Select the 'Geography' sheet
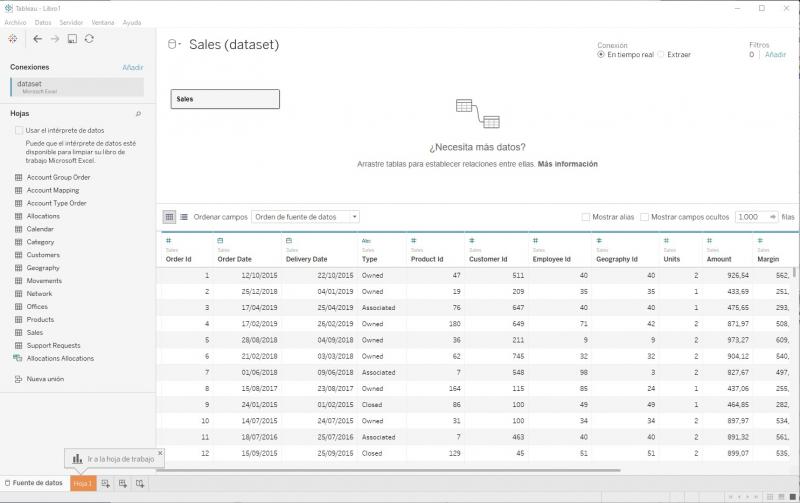Image resolution: width=800 pixels, height=503 pixels. tap(43, 268)
